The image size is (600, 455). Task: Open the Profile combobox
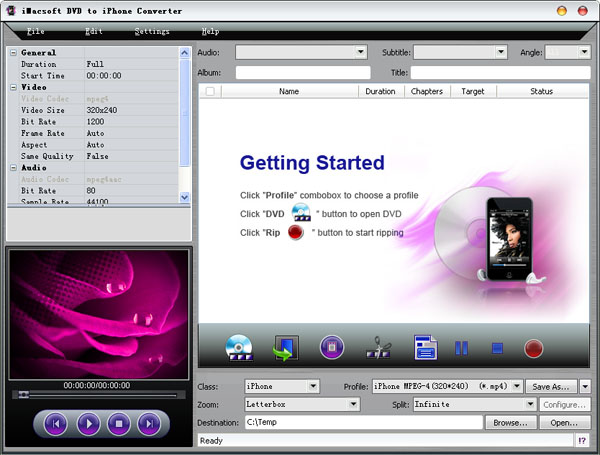point(517,386)
